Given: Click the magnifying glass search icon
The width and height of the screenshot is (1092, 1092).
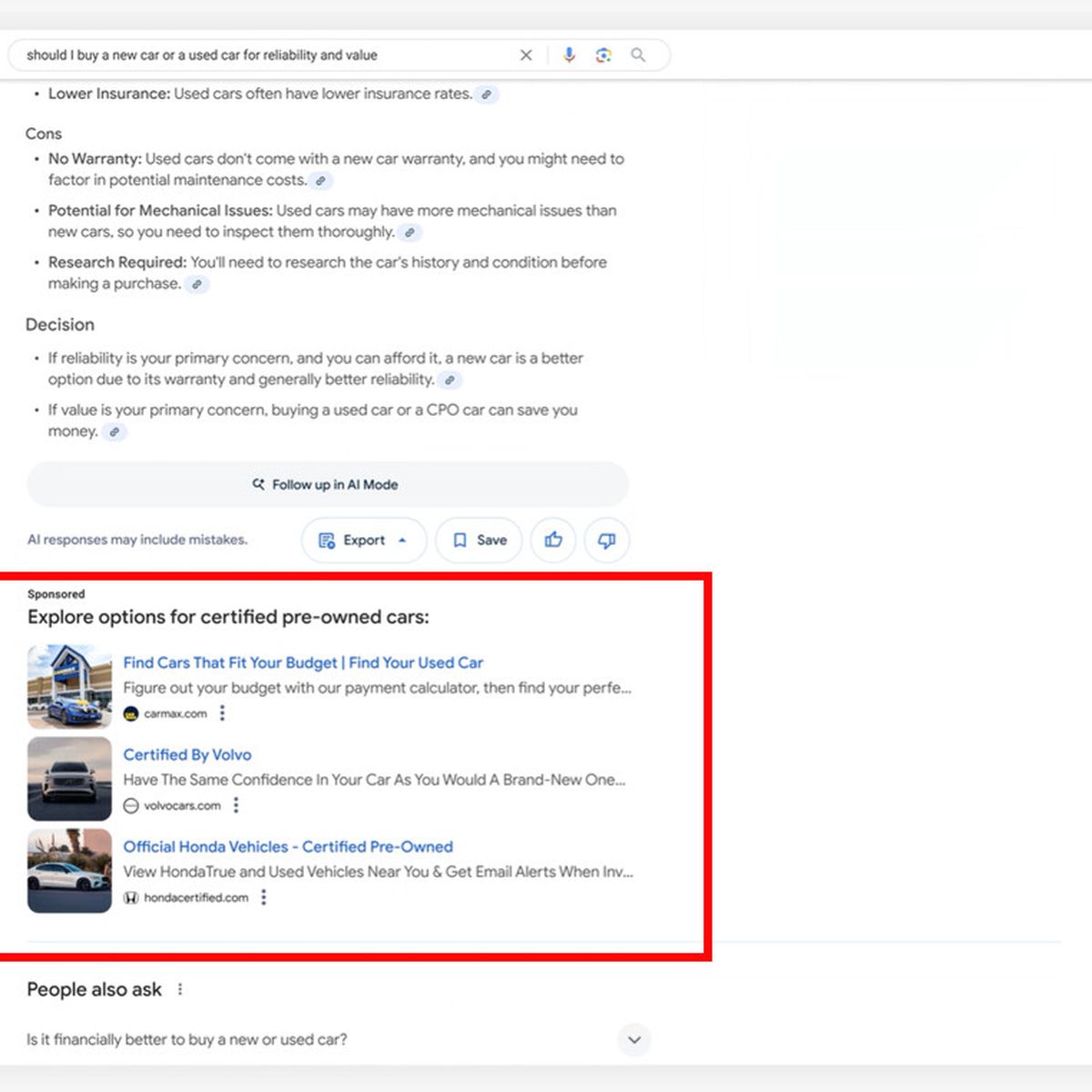Looking at the screenshot, I should click(639, 56).
